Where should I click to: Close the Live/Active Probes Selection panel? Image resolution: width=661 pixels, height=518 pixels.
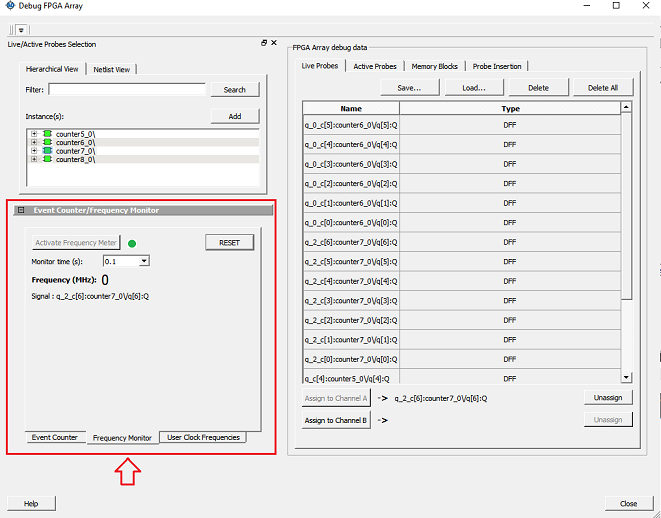(x=273, y=43)
